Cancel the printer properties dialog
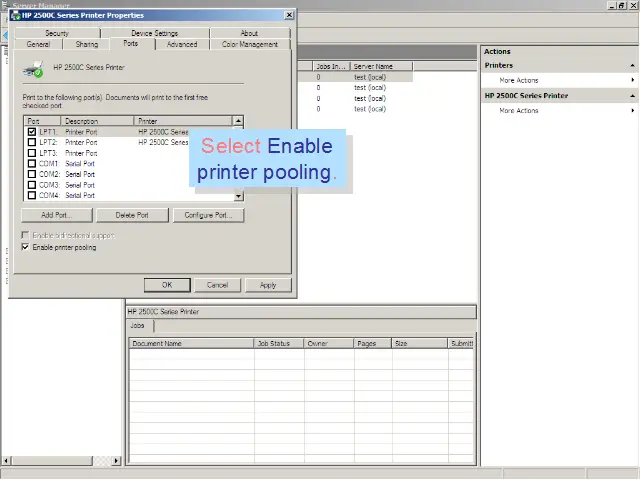The width and height of the screenshot is (640, 480). point(217,285)
